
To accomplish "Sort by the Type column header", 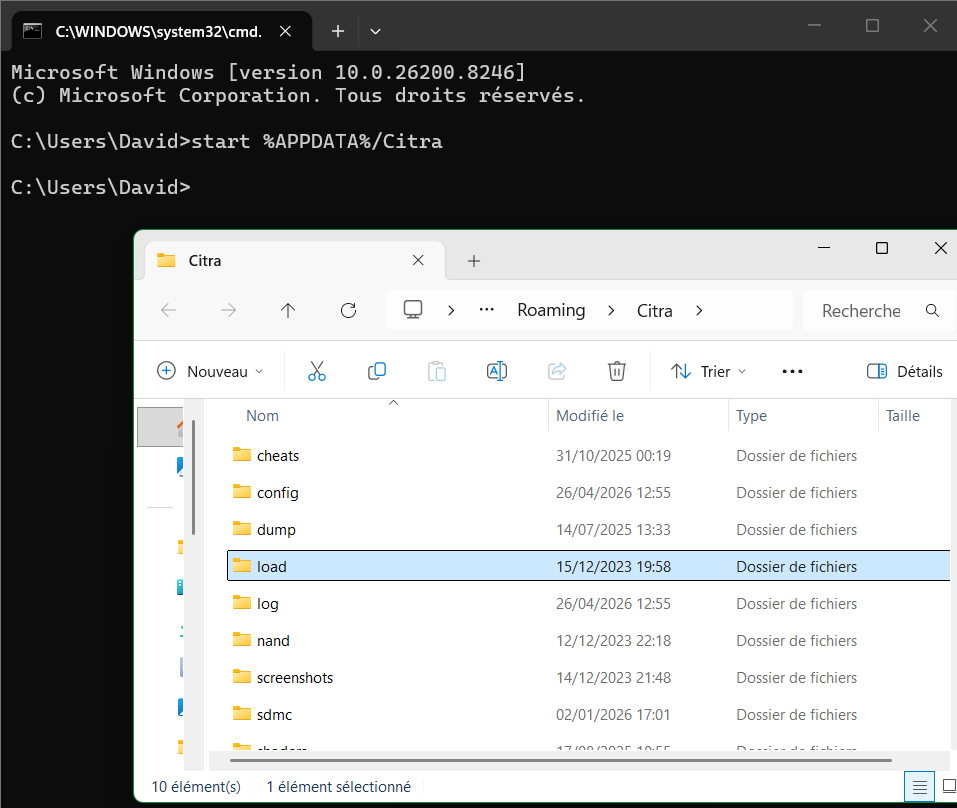I will (751, 416).
